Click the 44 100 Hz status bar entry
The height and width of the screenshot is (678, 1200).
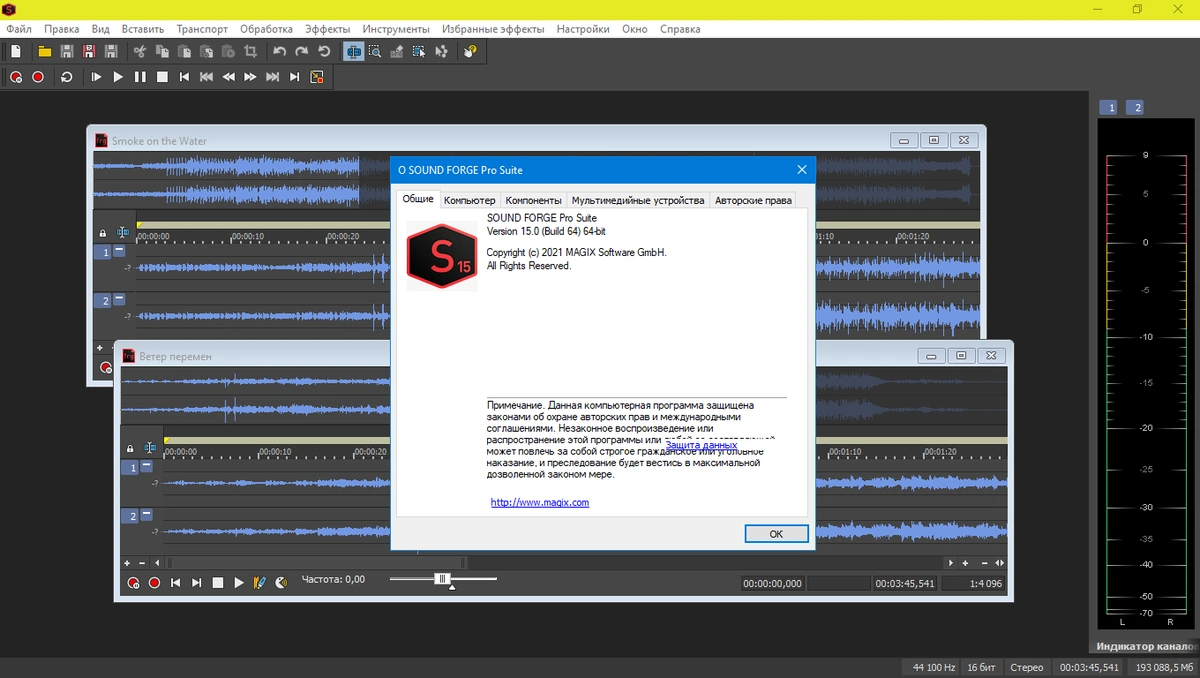934,667
